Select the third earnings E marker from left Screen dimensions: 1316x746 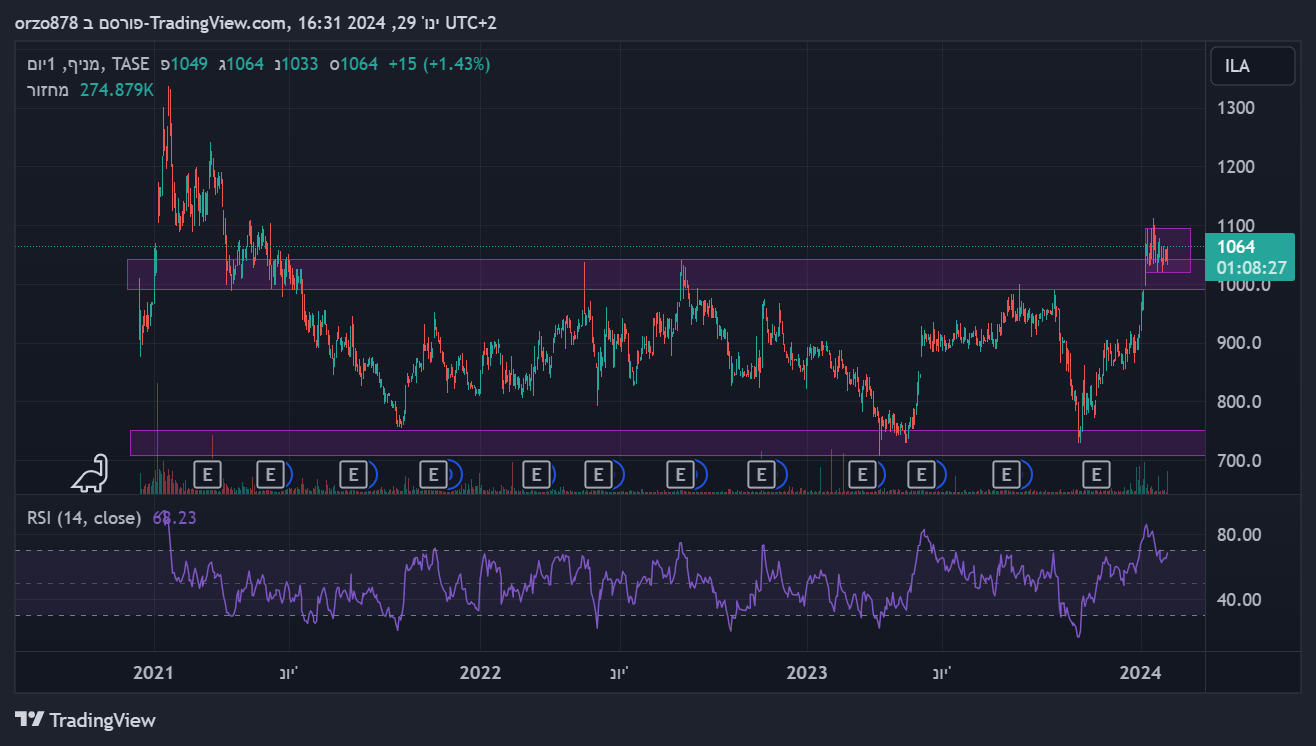click(353, 473)
